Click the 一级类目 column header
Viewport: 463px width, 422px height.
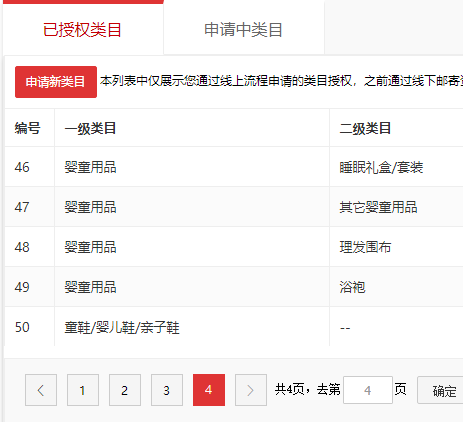coord(90,128)
